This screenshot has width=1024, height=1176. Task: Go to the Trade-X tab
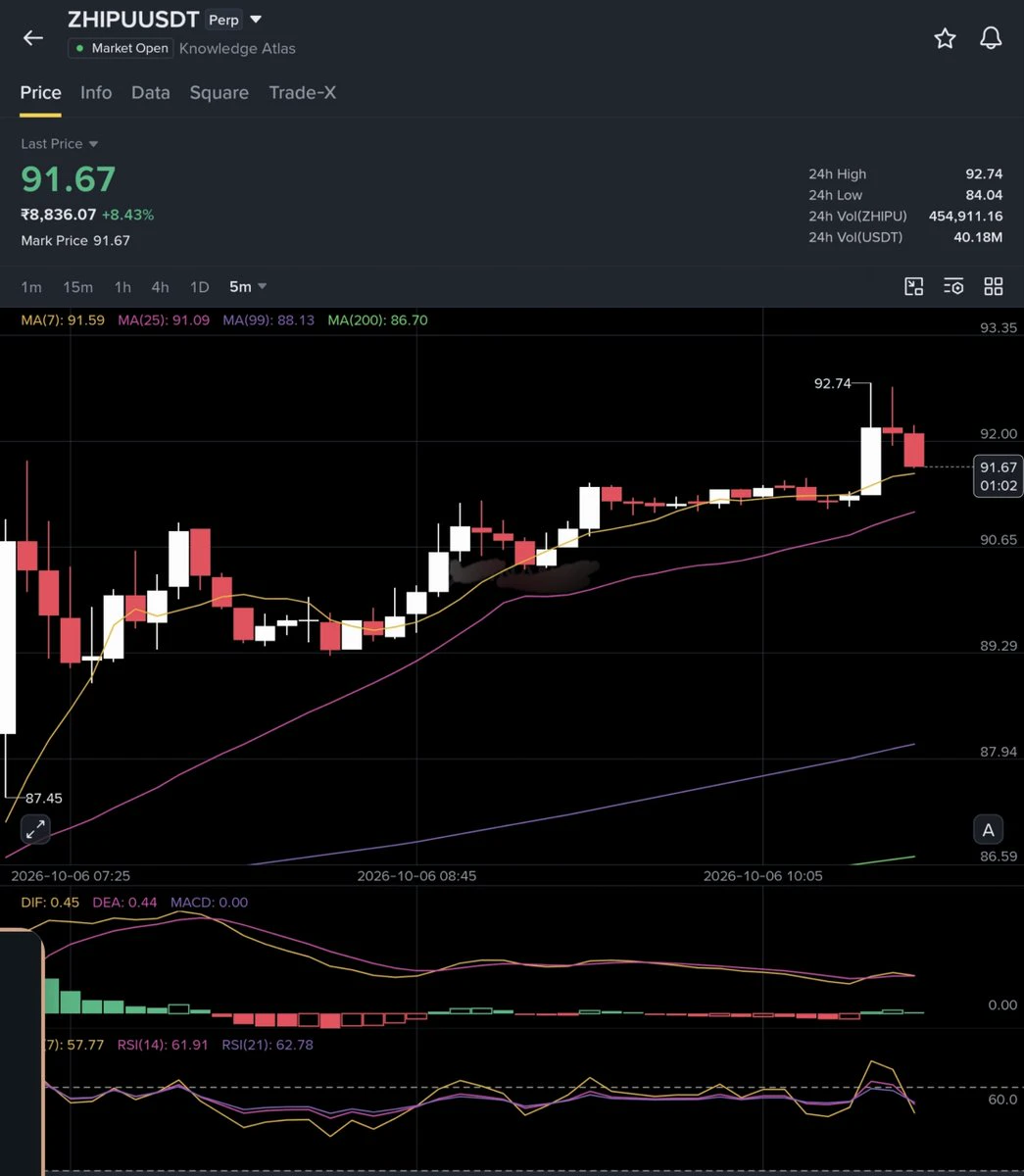click(x=303, y=92)
